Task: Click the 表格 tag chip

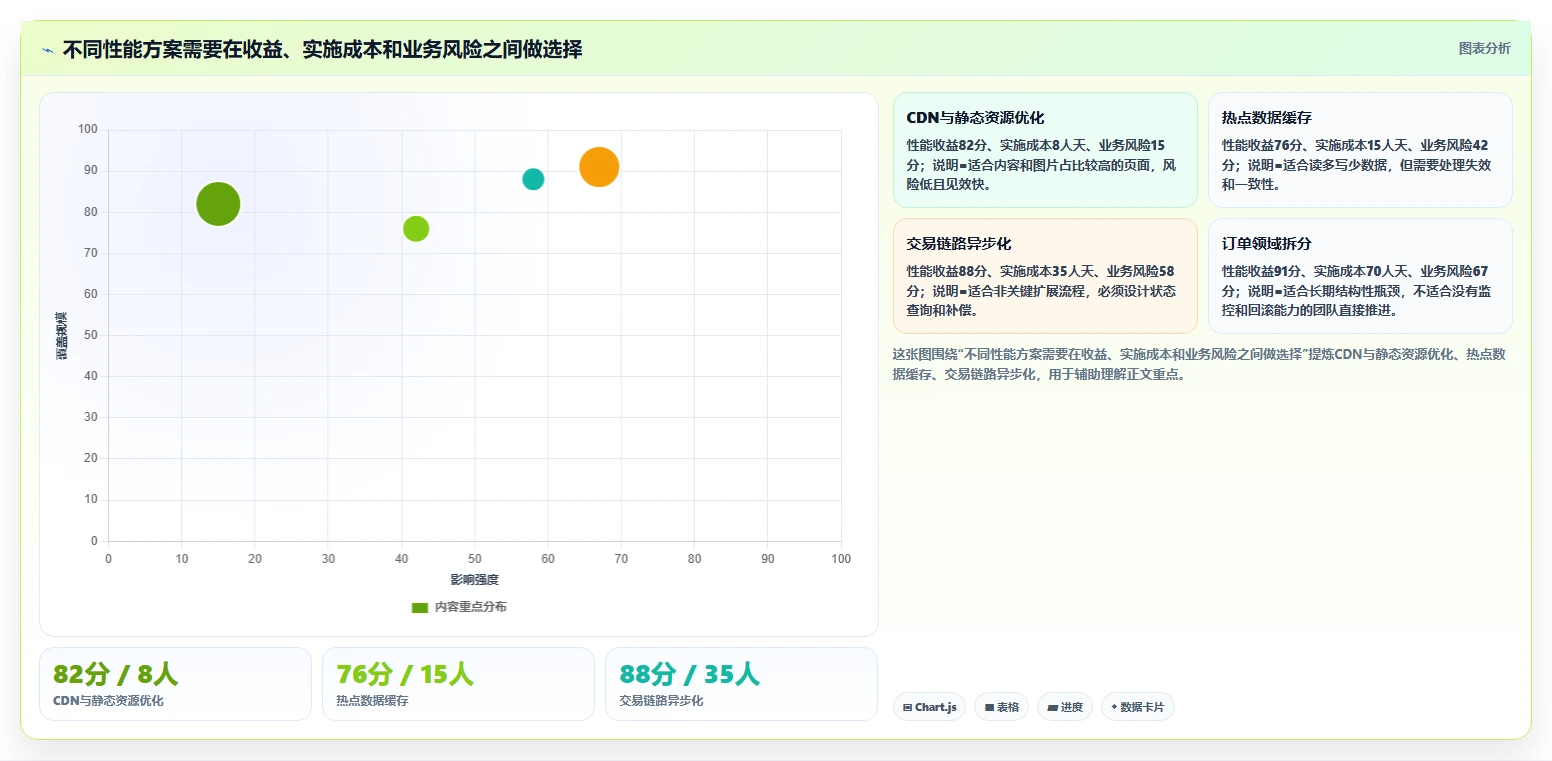Action: 1001,707
